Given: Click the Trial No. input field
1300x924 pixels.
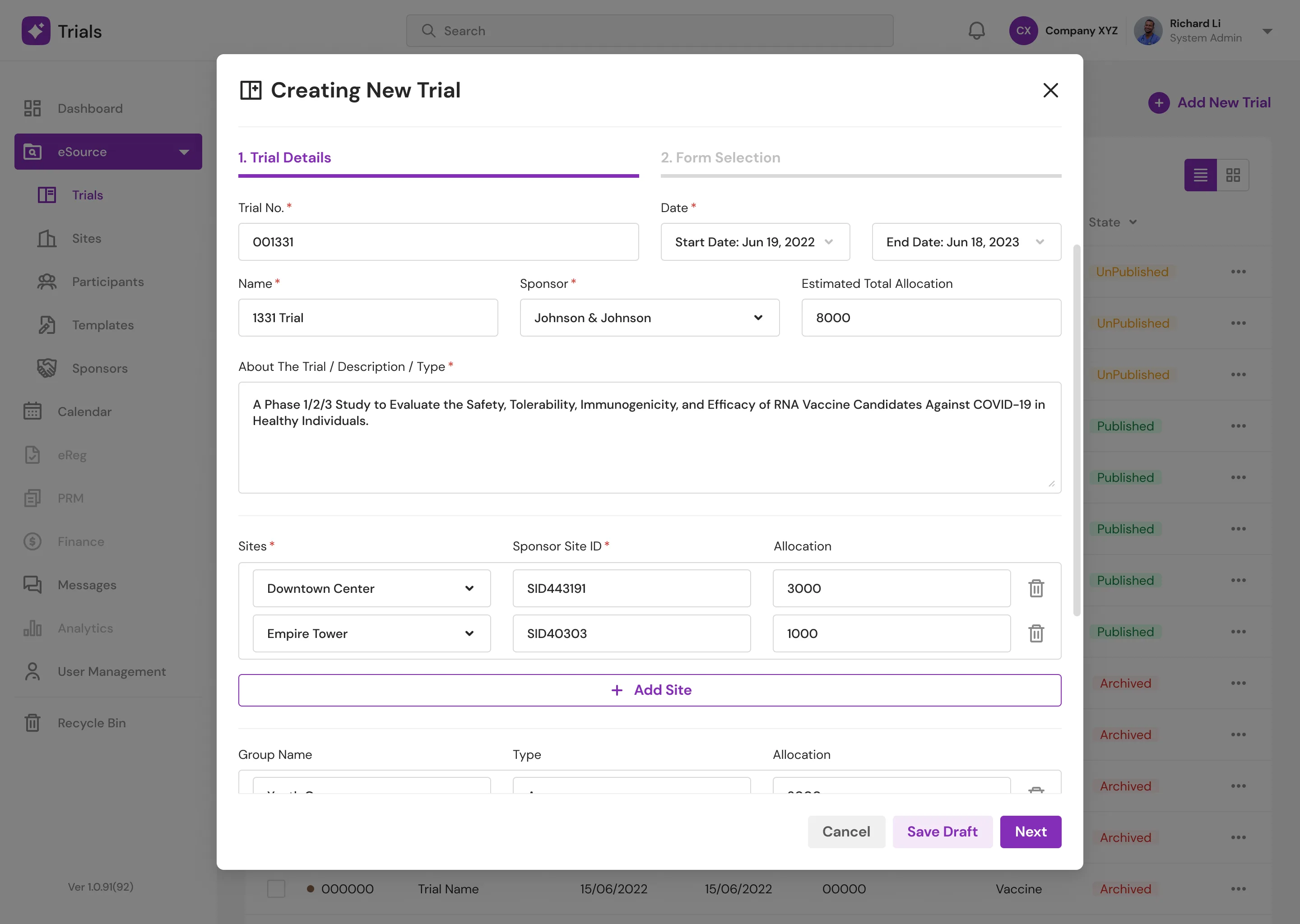Looking at the screenshot, I should [438, 242].
